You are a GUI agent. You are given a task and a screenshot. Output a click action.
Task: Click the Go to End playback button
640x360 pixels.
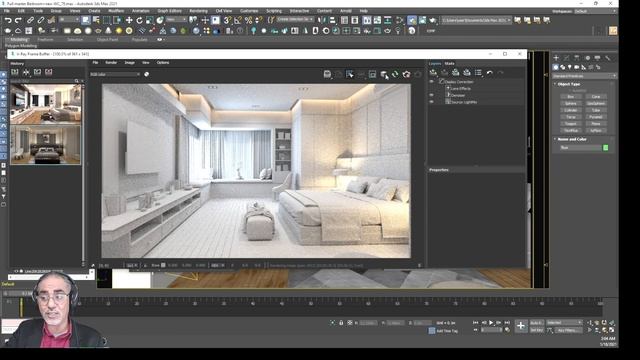click(507, 322)
